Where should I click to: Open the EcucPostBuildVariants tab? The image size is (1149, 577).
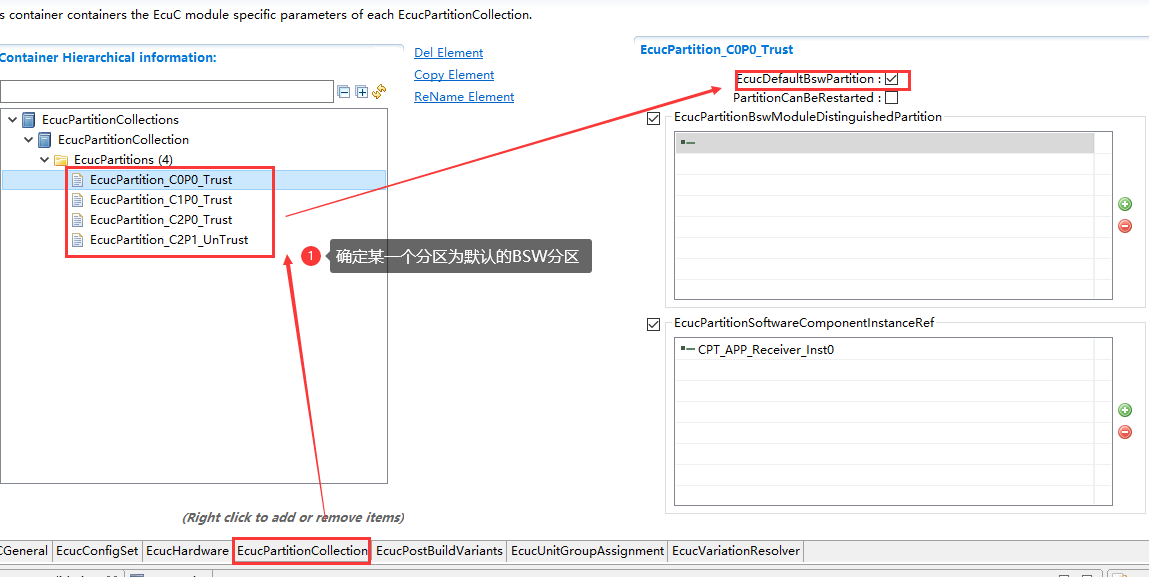(439, 551)
